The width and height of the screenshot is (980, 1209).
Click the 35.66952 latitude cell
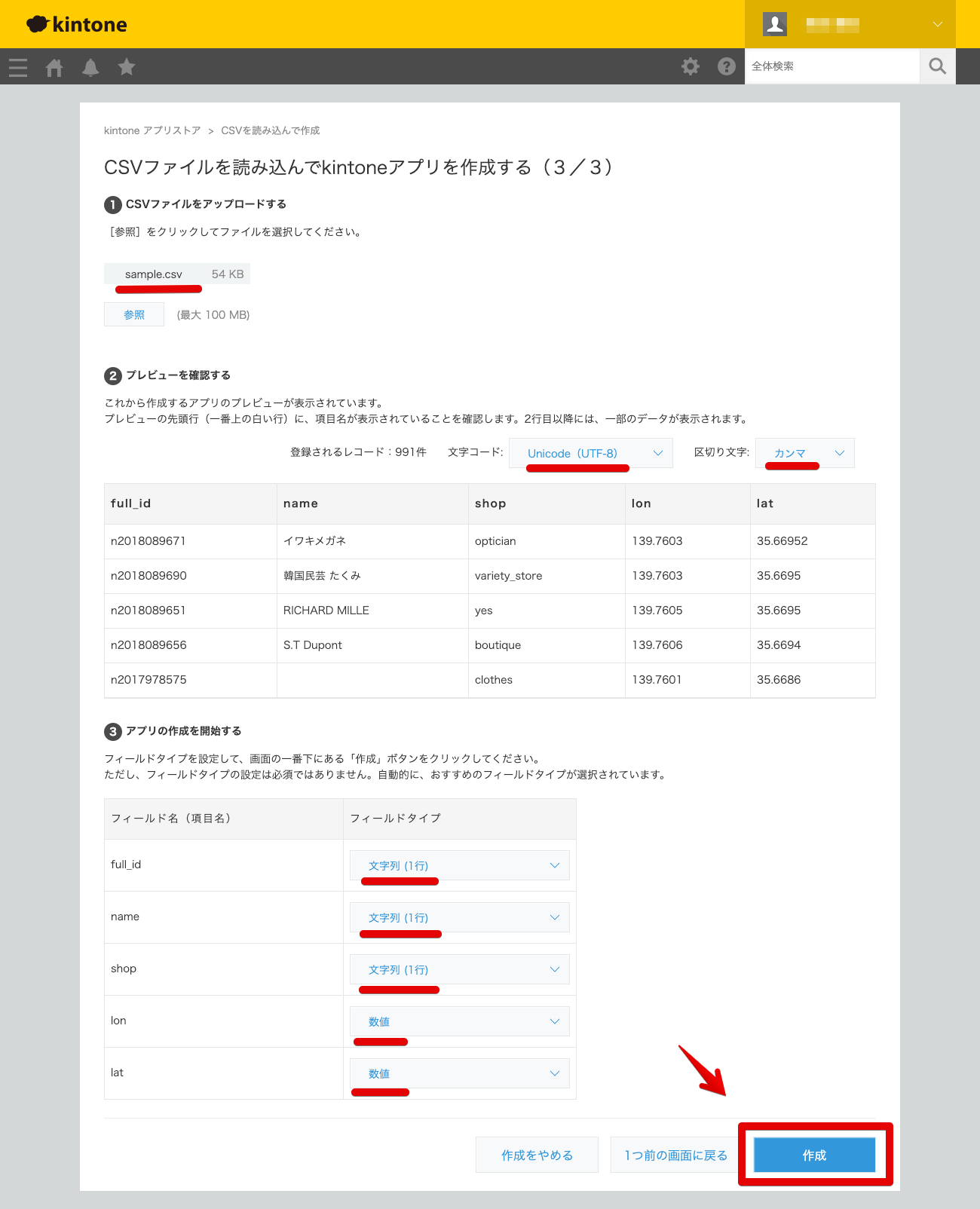coord(813,541)
